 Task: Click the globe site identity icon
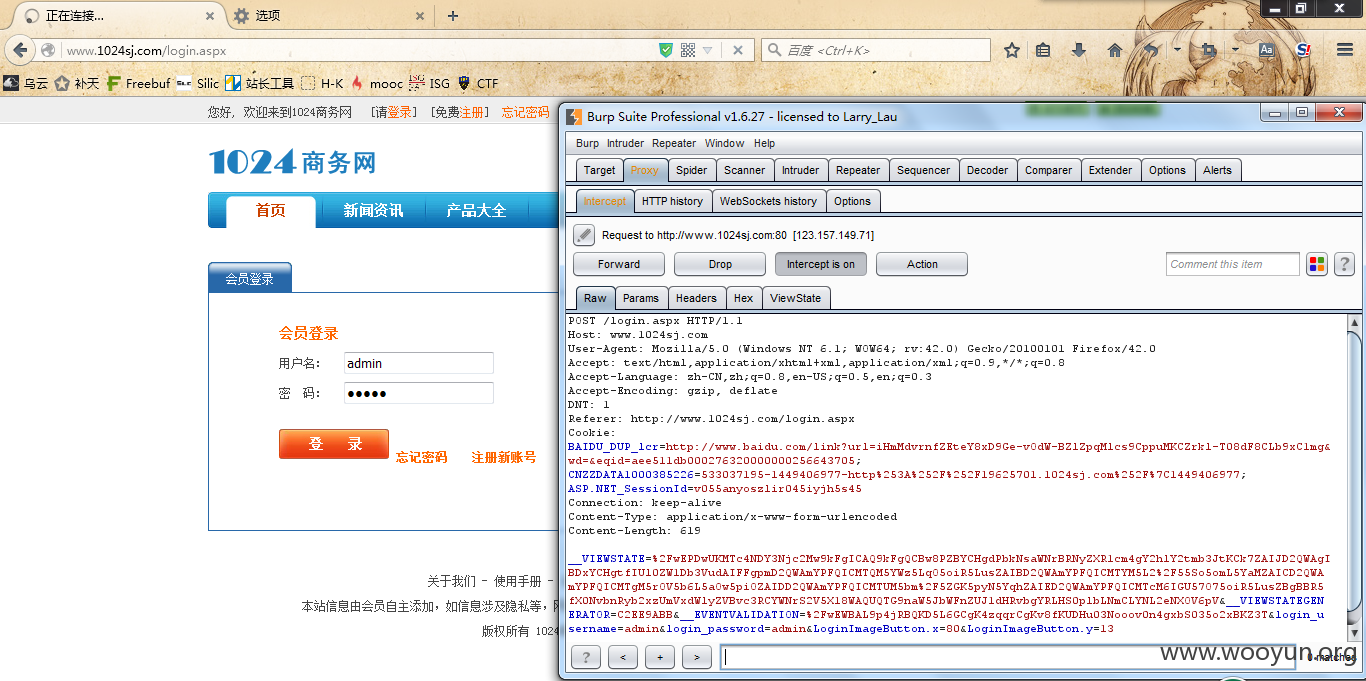(47, 50)
